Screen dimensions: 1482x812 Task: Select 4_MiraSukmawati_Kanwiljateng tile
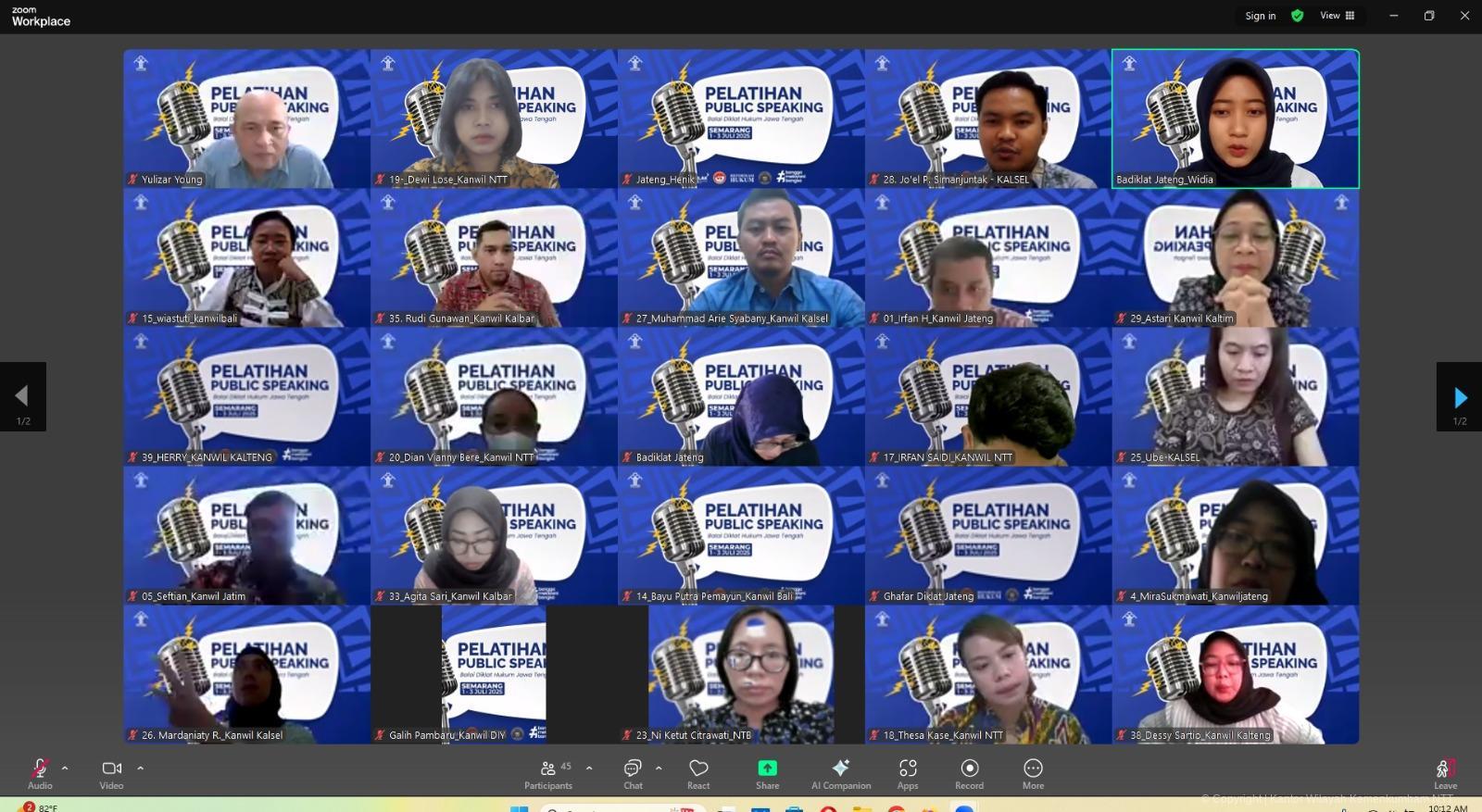point(1236,535)
